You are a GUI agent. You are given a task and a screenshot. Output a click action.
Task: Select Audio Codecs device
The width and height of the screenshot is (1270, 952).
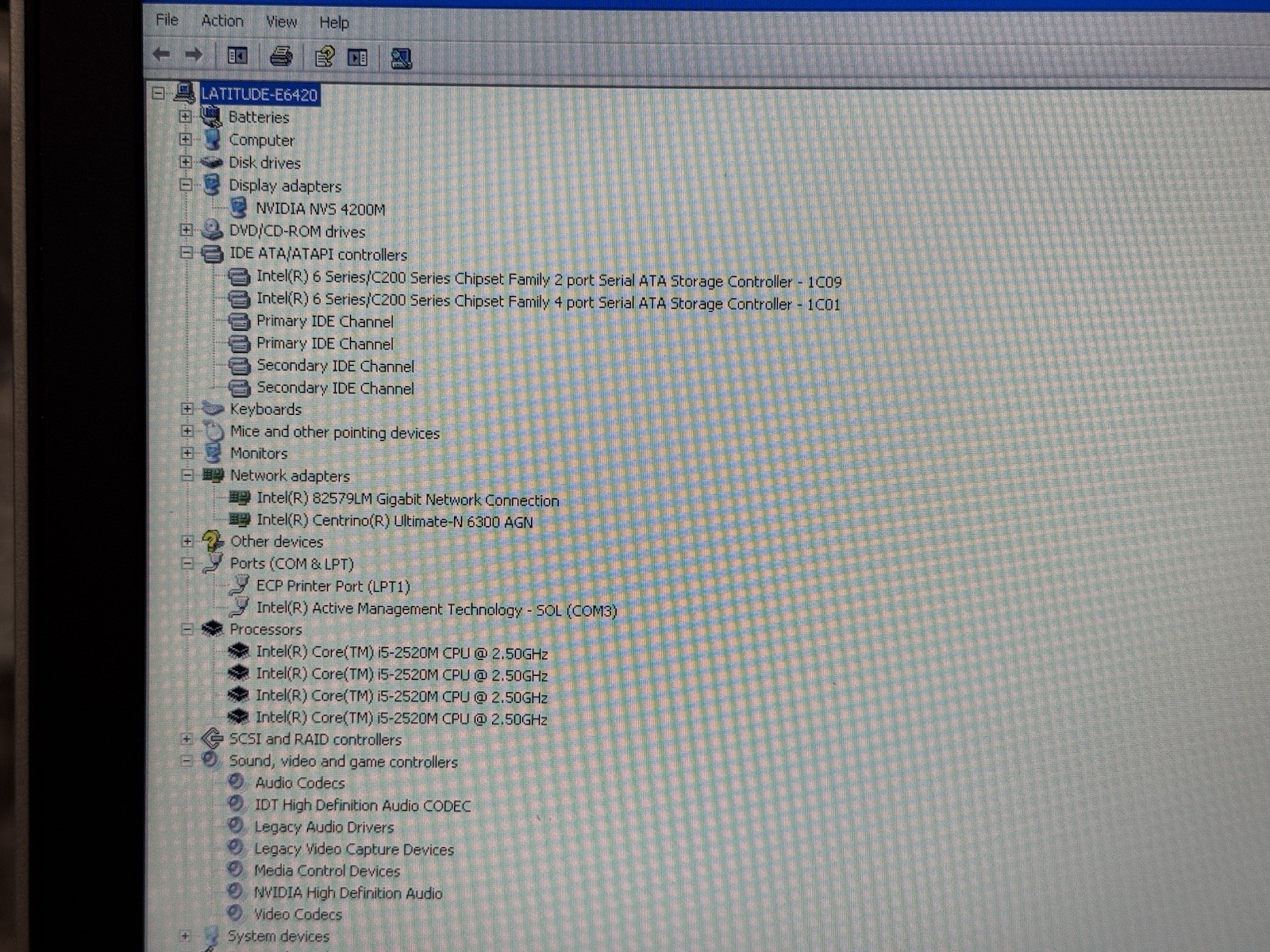click(299, 783)
